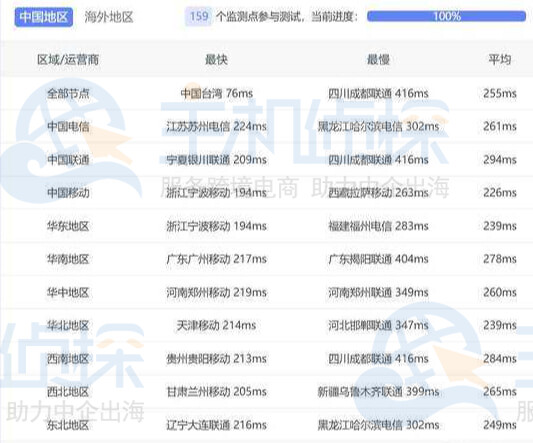Click the 159 monitoring point count badge
The height and width of the screenshot is (443, 533).
tap(199, 16)
